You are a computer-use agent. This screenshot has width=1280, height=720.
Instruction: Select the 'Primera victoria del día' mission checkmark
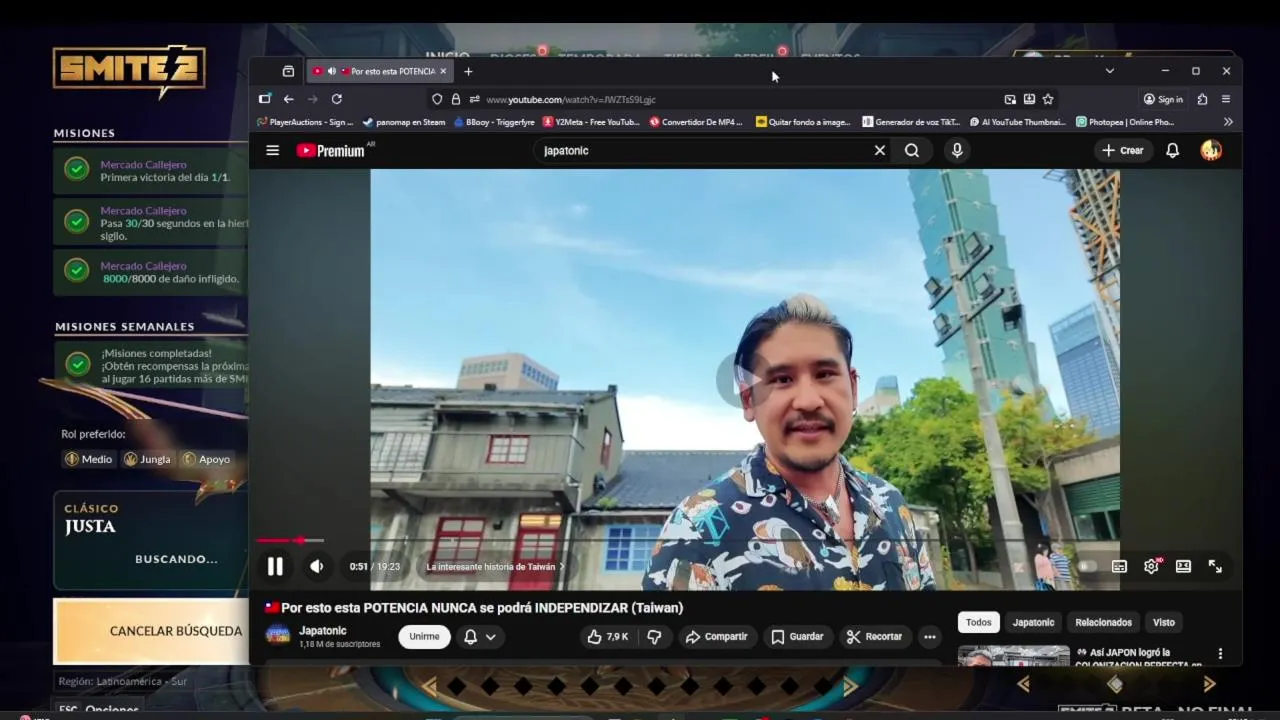77,169
